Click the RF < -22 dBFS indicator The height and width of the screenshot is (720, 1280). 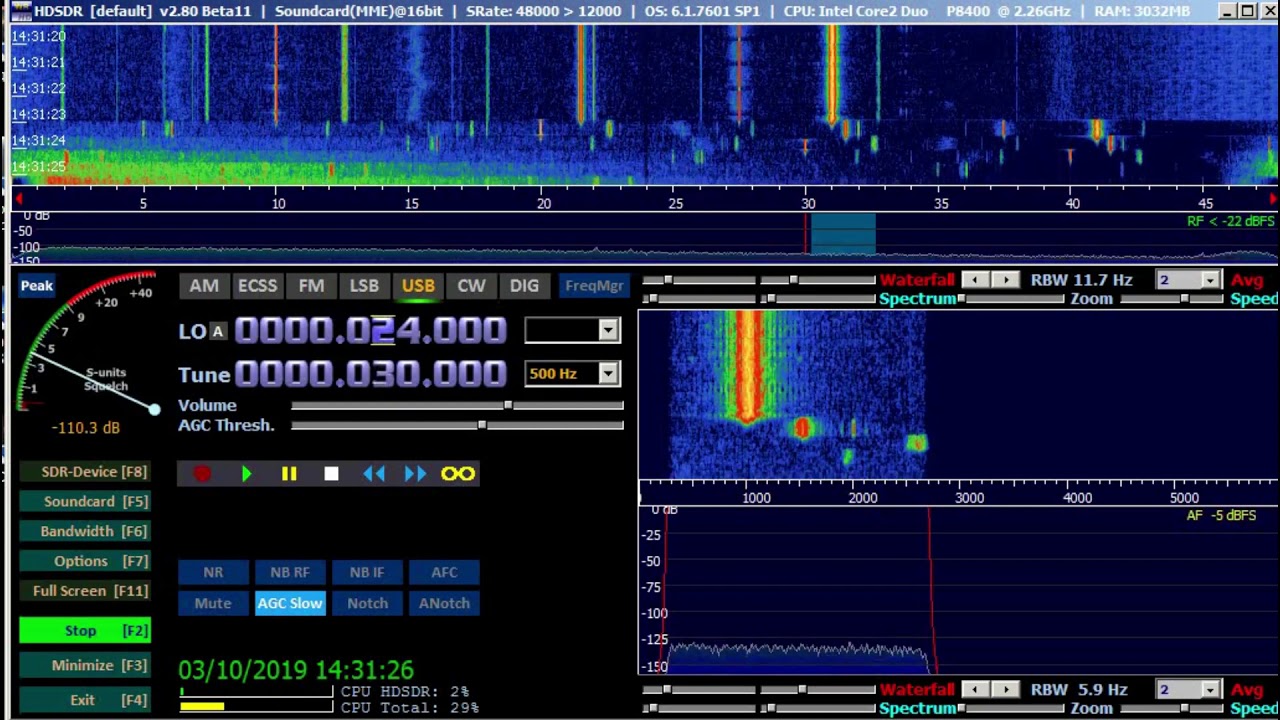click(x=1231, y=221)
